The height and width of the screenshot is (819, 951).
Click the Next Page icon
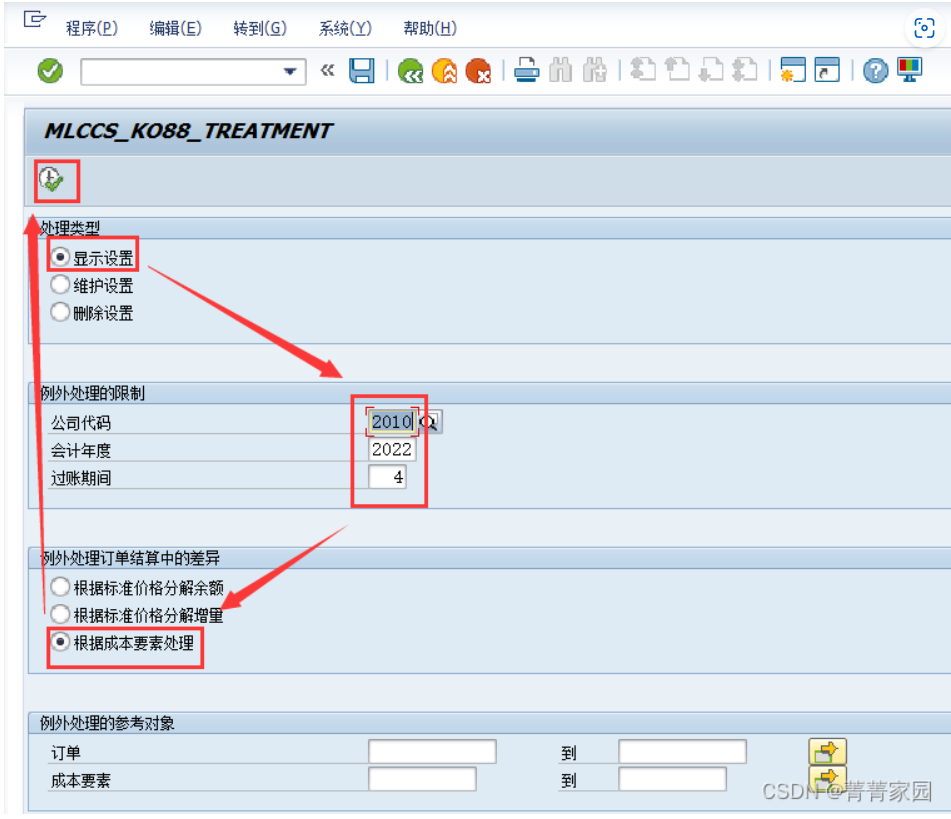711,70
